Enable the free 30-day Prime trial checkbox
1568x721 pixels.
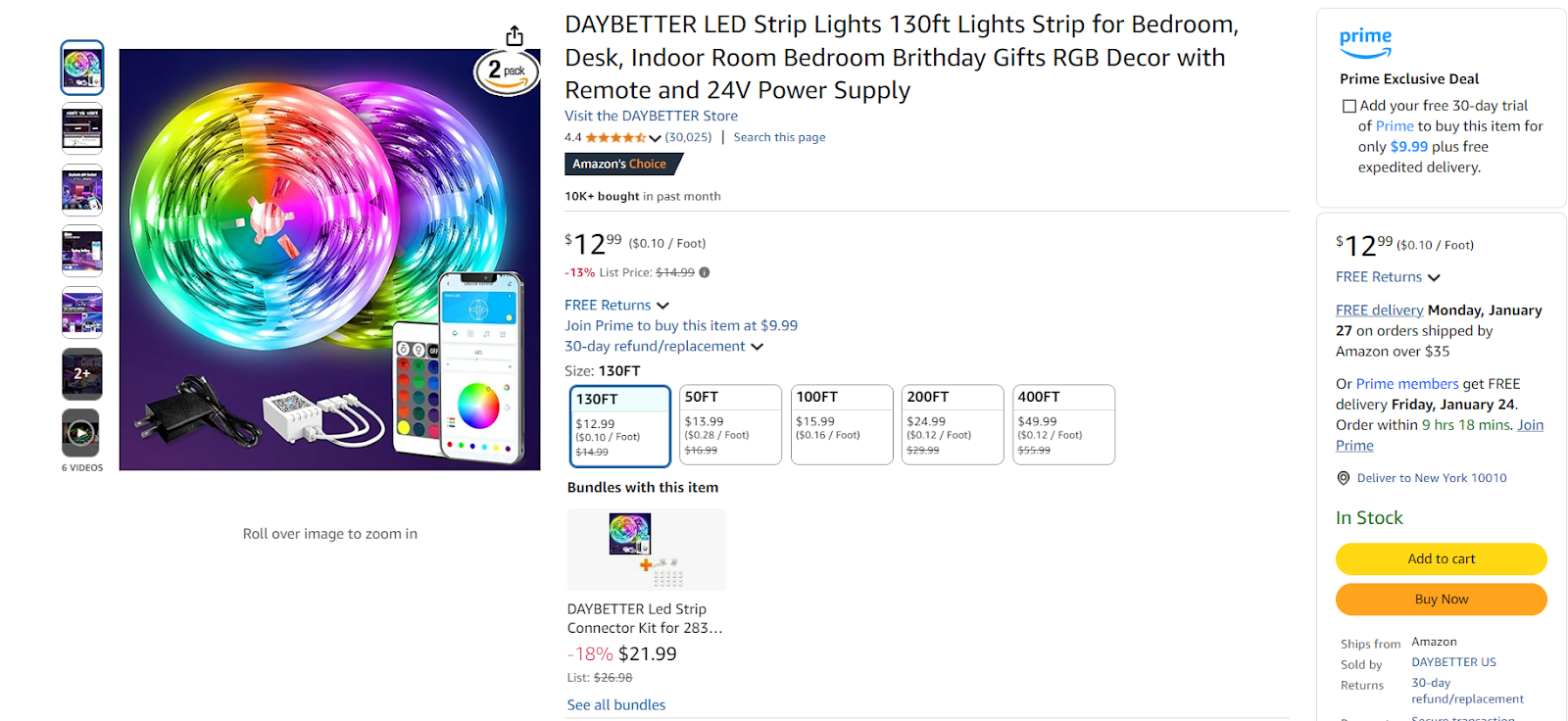[x=1349, y=105]
